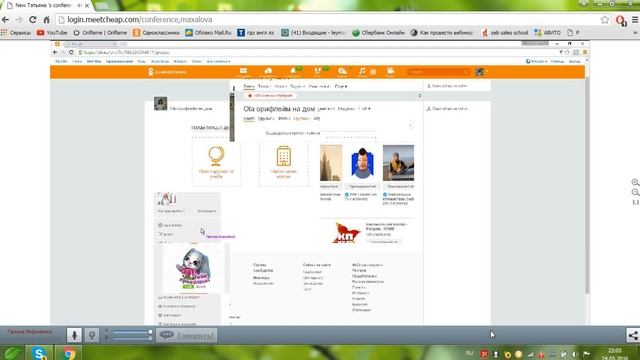Click the Odnoklassniki logo in orange header
Screen dimensions: 640x360
tap(167, 72)
